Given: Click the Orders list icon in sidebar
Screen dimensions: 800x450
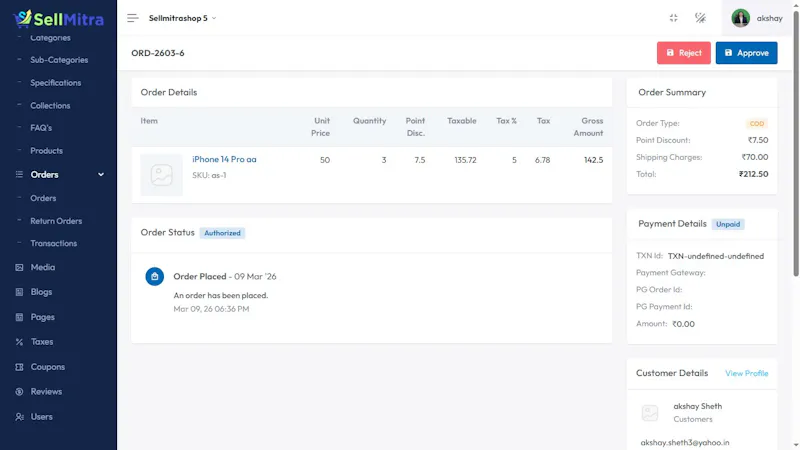Looking at the screenshot, I should tap(19, 174).
